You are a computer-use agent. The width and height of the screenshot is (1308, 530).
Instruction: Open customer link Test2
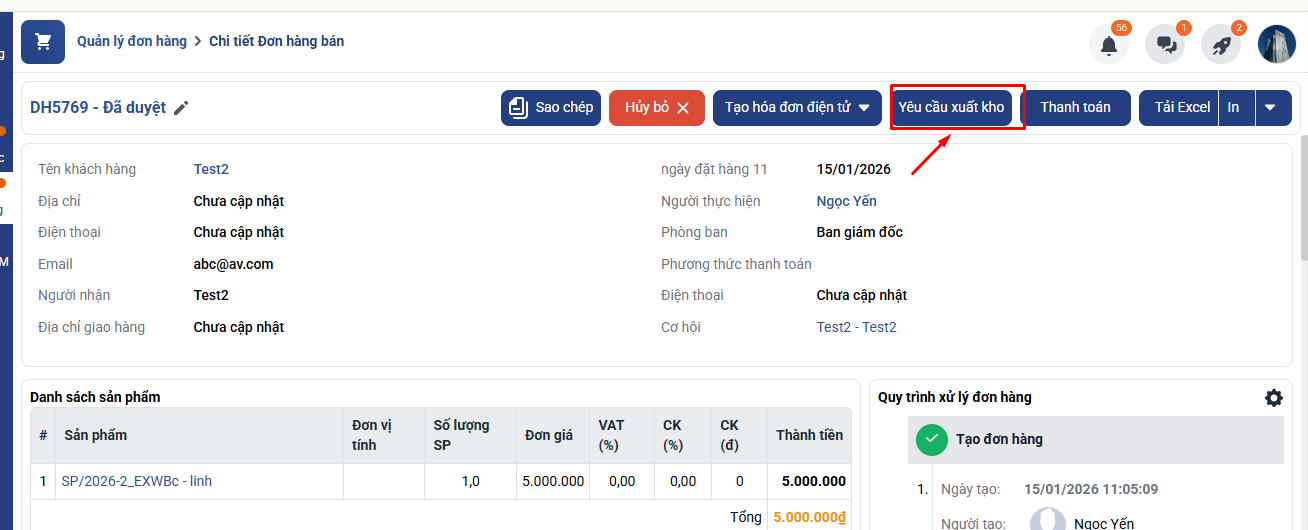(x=211, y=170)
